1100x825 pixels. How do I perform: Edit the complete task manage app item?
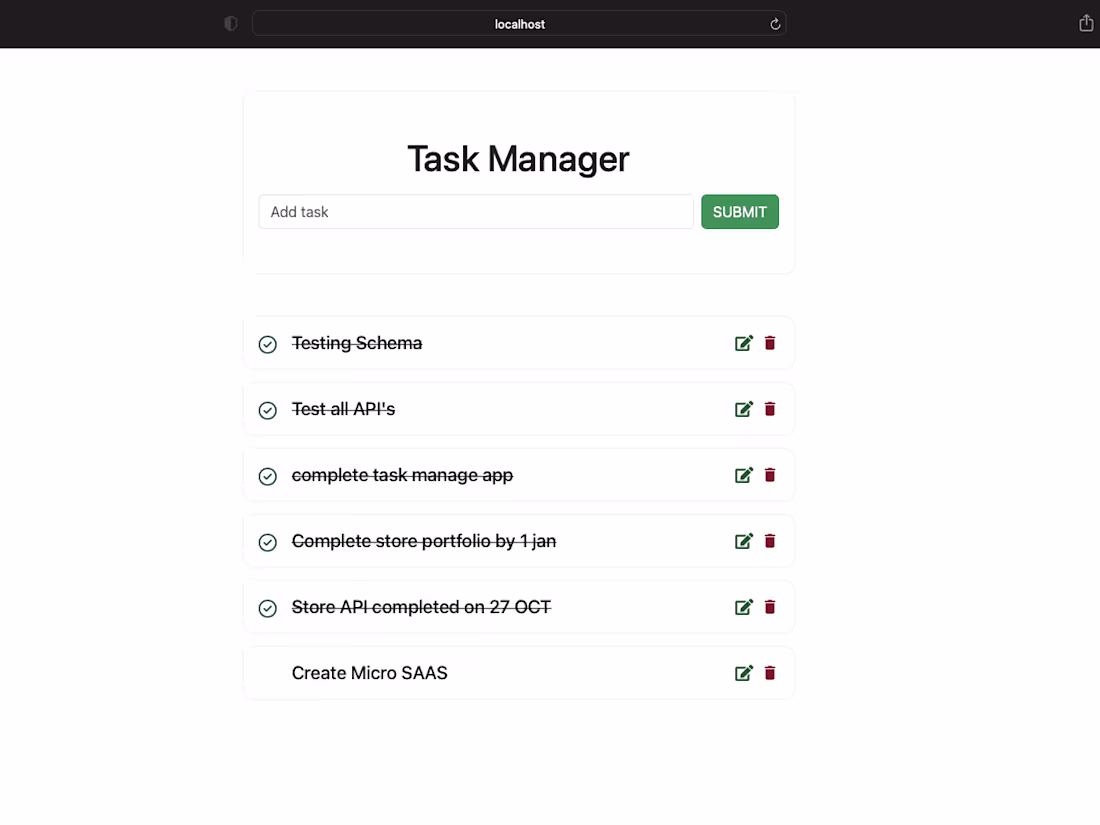[744, 475]
